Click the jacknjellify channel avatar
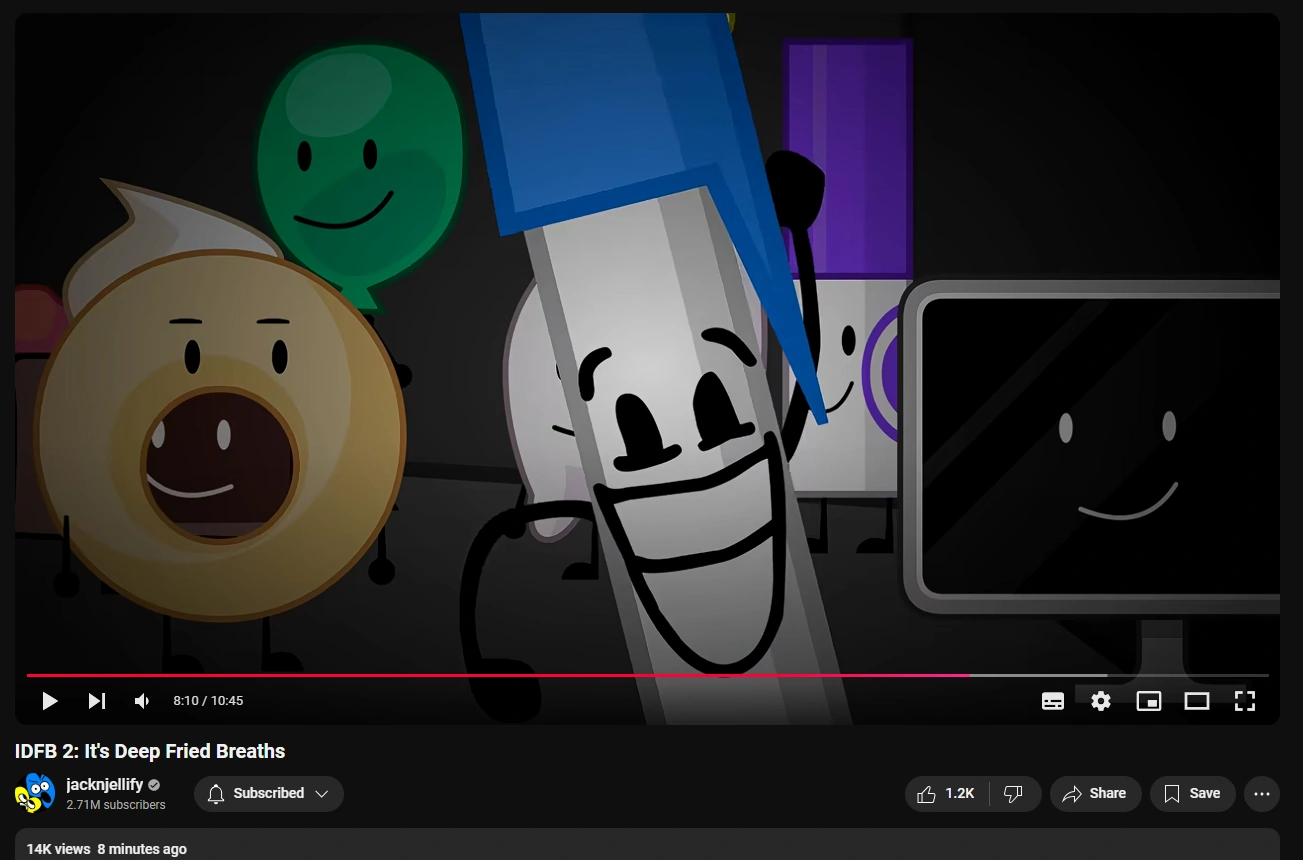 click(35, 793)
